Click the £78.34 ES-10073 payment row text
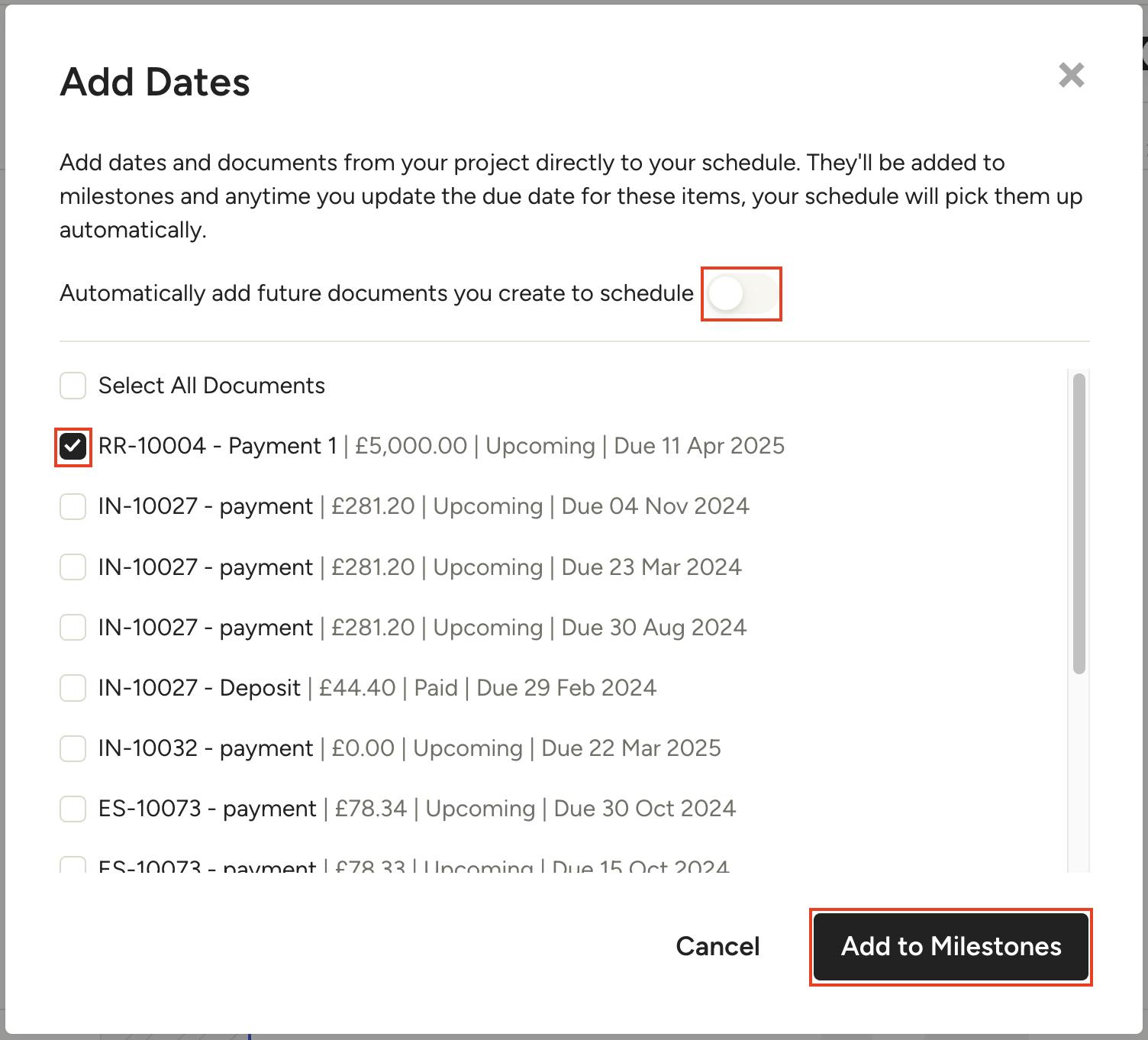This screenshot has width=1148, height=1040. (416, 809)
